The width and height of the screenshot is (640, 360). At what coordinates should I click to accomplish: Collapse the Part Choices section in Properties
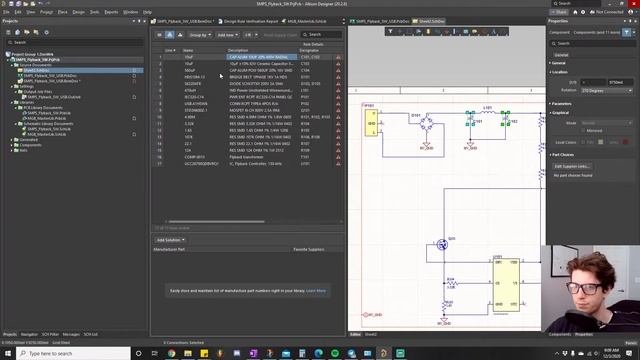tap(562, 155)
